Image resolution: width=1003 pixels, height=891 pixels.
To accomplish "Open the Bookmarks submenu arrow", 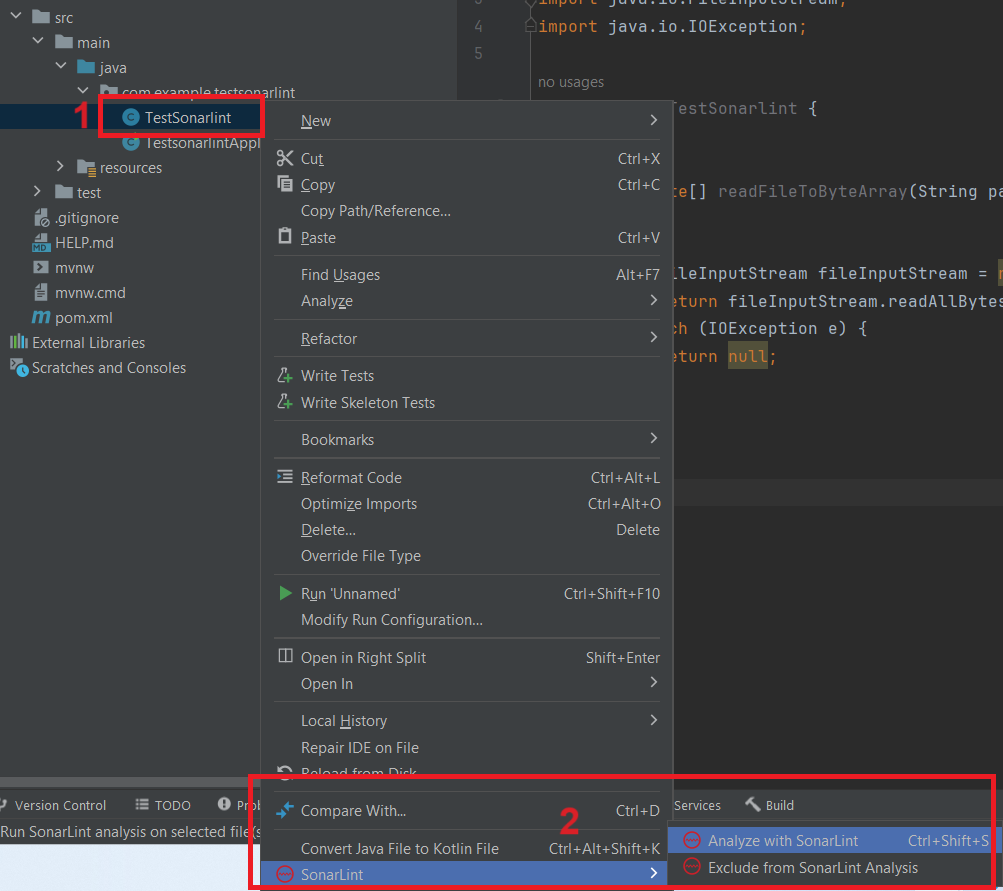I will (x=653, y=438).
